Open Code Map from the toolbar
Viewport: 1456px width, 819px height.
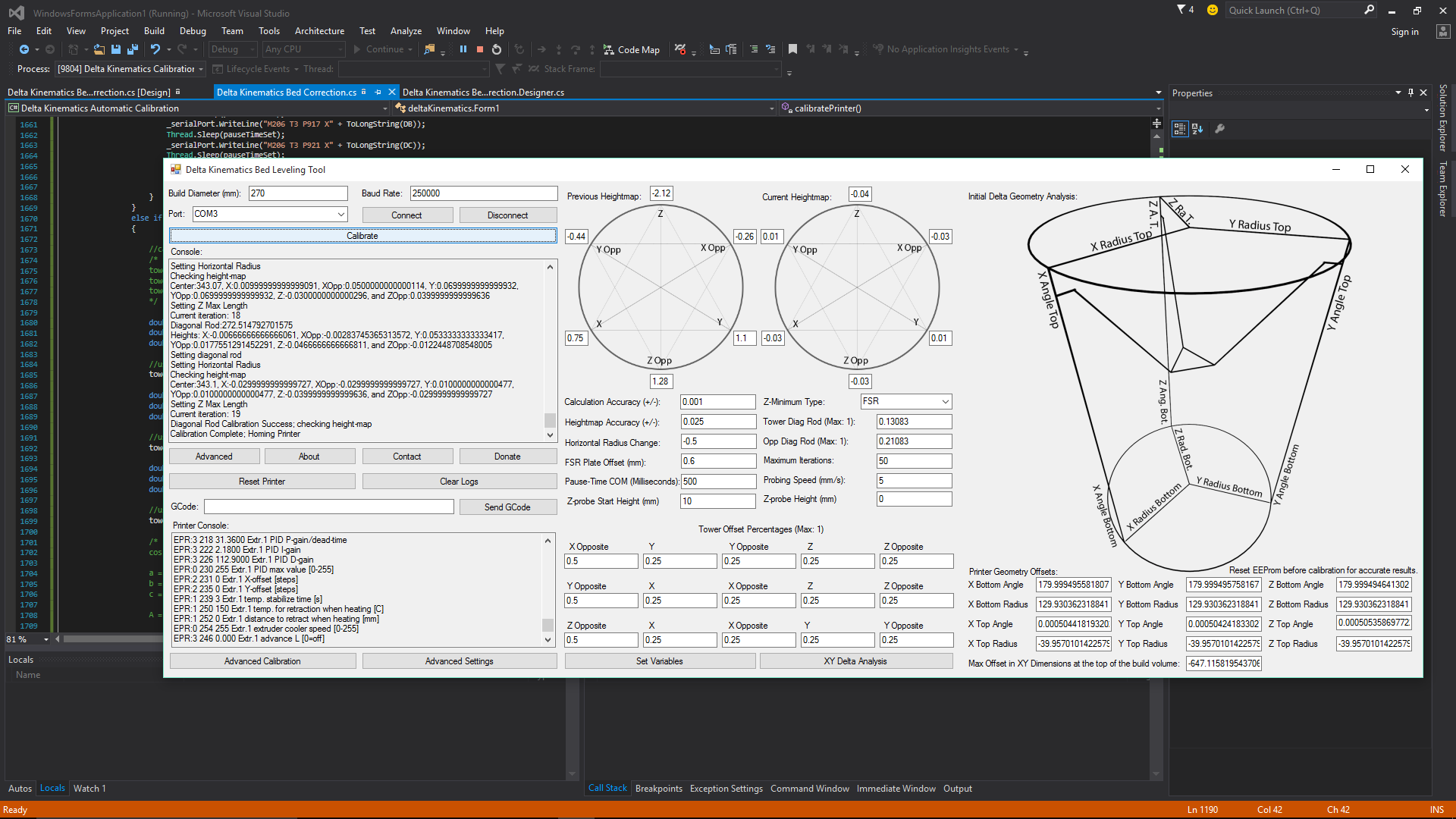632,49
